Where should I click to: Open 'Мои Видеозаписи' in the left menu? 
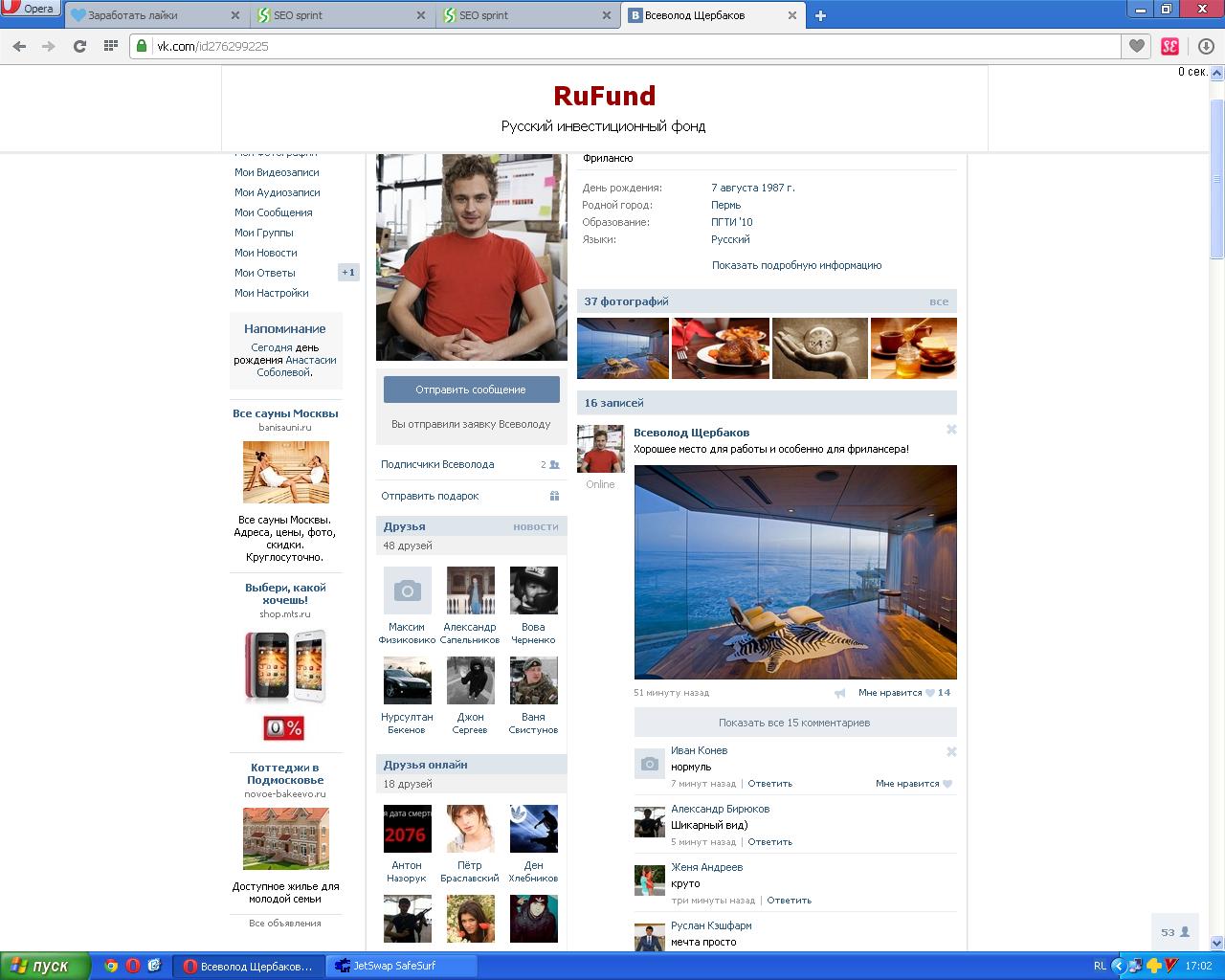[x=277, y=172]
